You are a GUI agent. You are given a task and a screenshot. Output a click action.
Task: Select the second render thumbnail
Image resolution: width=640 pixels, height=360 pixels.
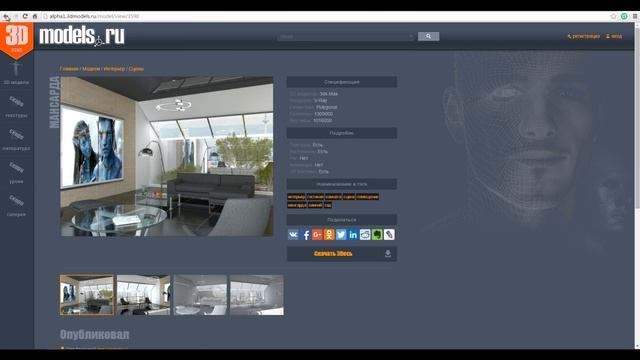[143, 295]
